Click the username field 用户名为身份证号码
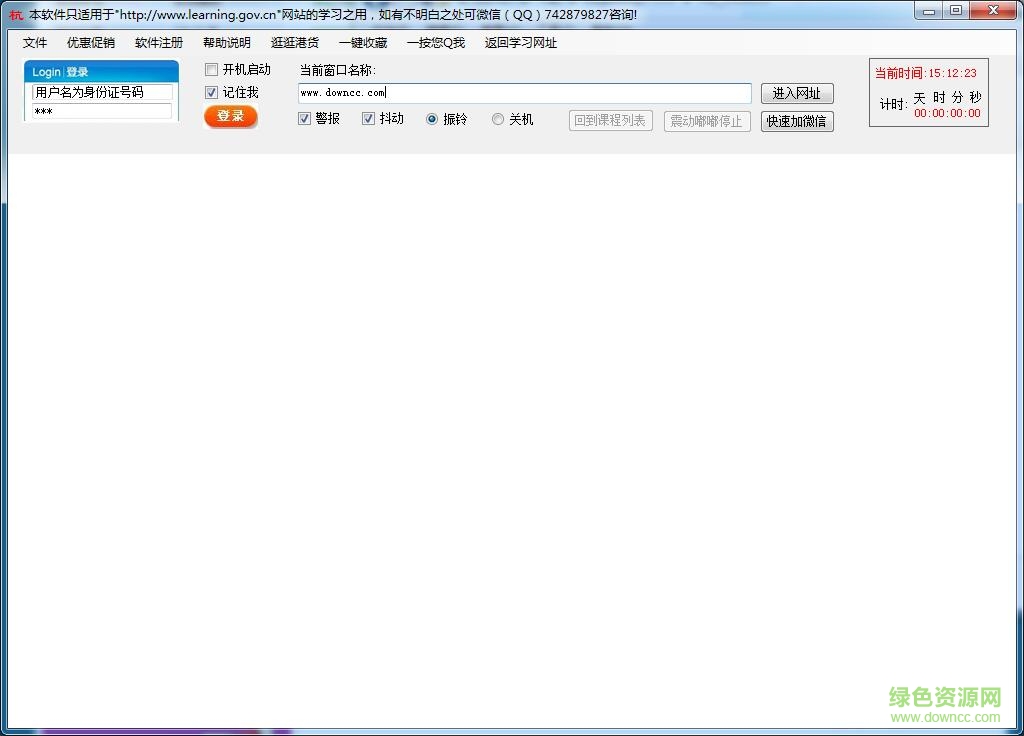 (x=99, y=92)
